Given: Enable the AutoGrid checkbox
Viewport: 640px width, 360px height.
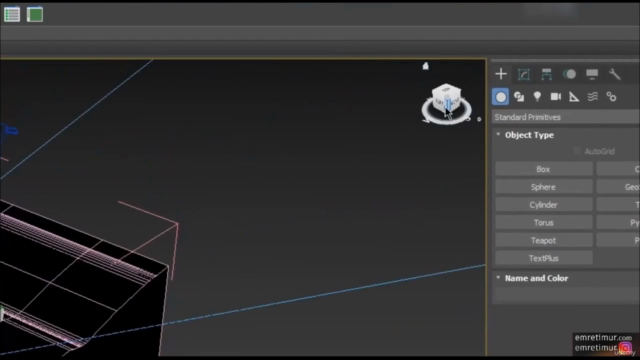Looking at the screenshot, I should (x=577, y=151).
